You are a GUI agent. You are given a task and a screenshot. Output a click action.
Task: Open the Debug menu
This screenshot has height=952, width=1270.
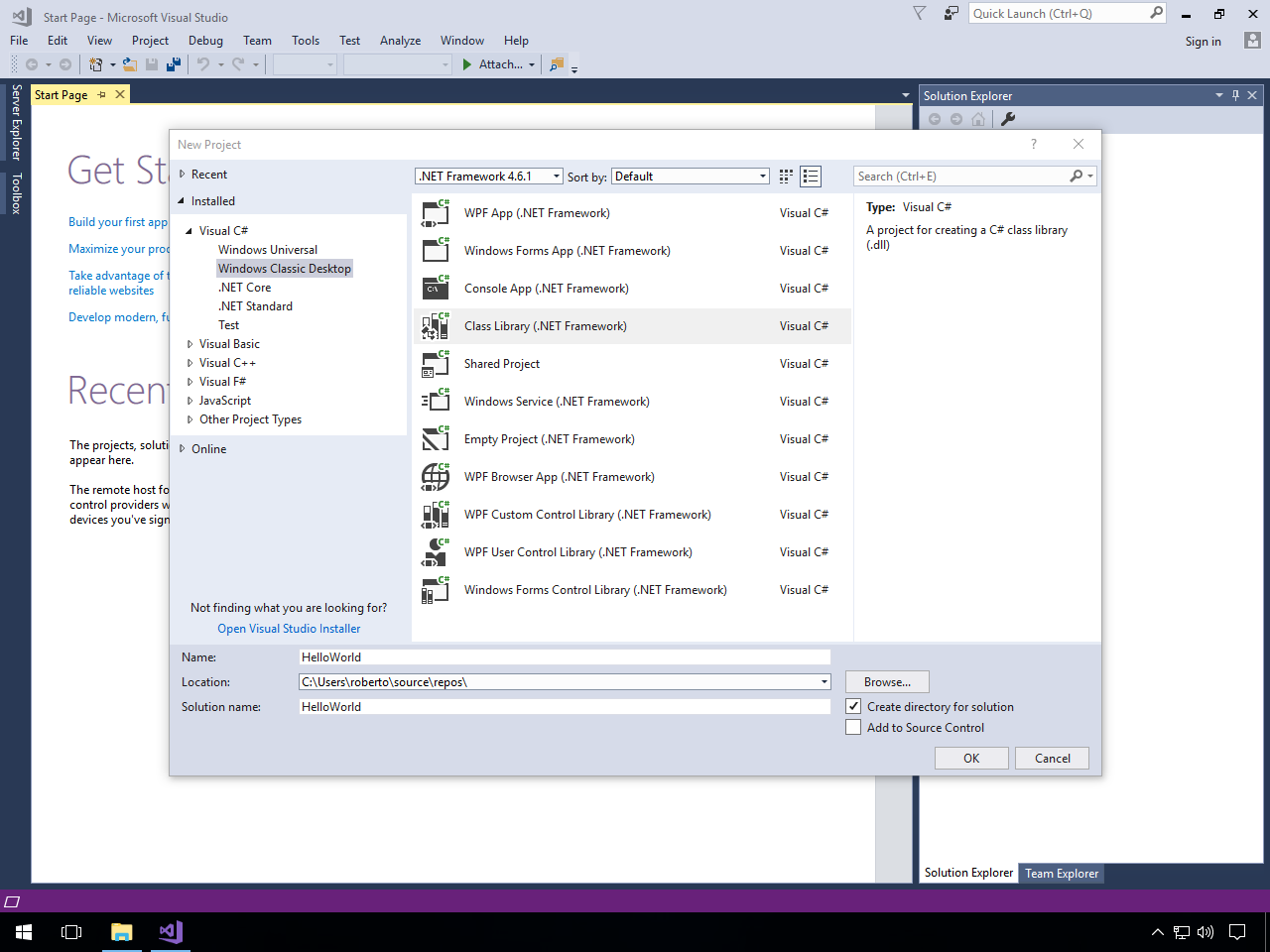coord(205,41)
